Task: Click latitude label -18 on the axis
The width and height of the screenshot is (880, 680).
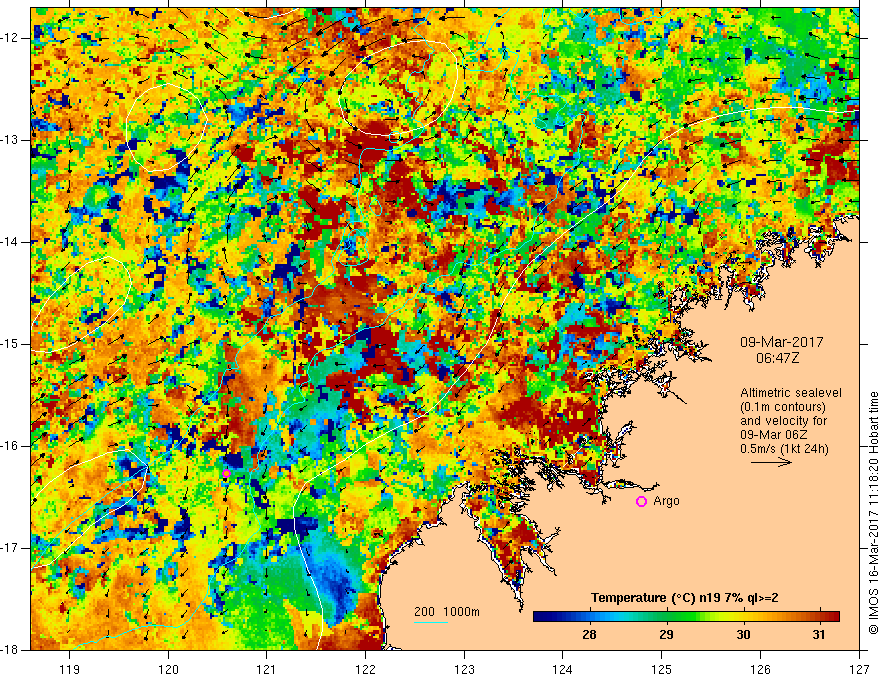Action: [10, 650]
